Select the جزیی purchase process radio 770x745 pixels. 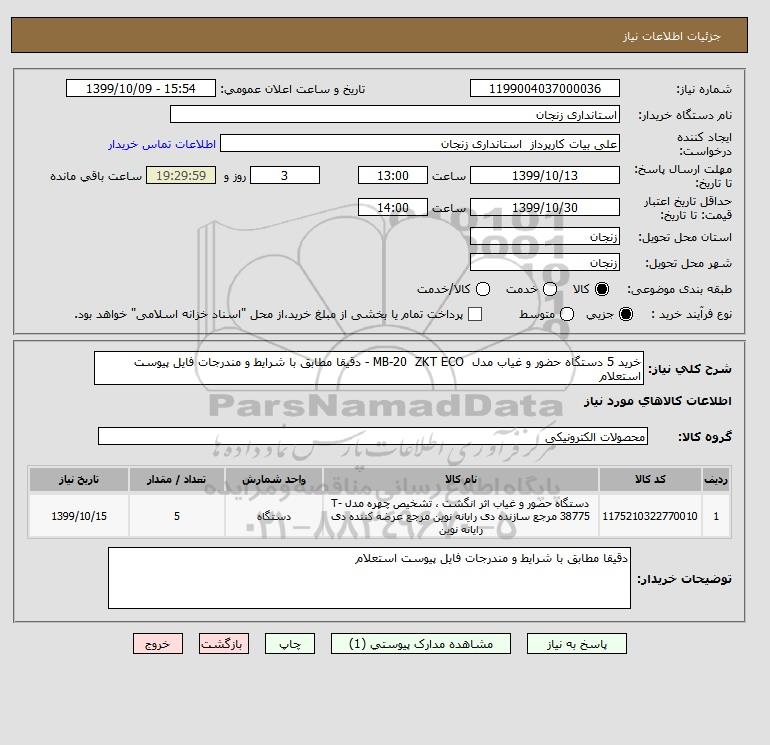[x=626, y=314]
